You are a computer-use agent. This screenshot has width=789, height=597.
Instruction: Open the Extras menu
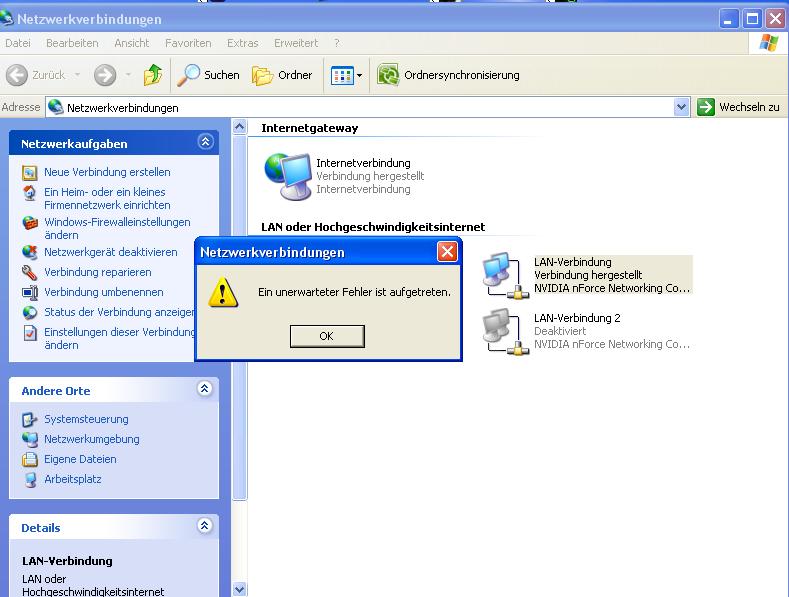pyautogui.click(x=242, y=43)
